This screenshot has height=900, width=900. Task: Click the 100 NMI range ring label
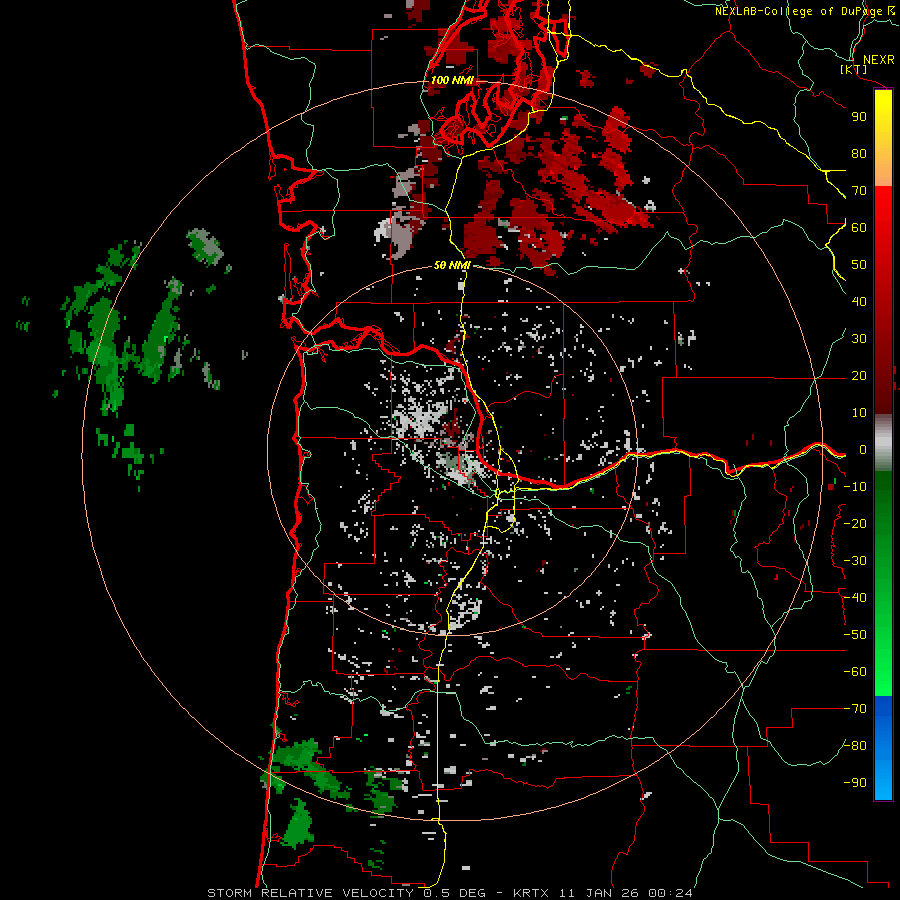point(452,80)
